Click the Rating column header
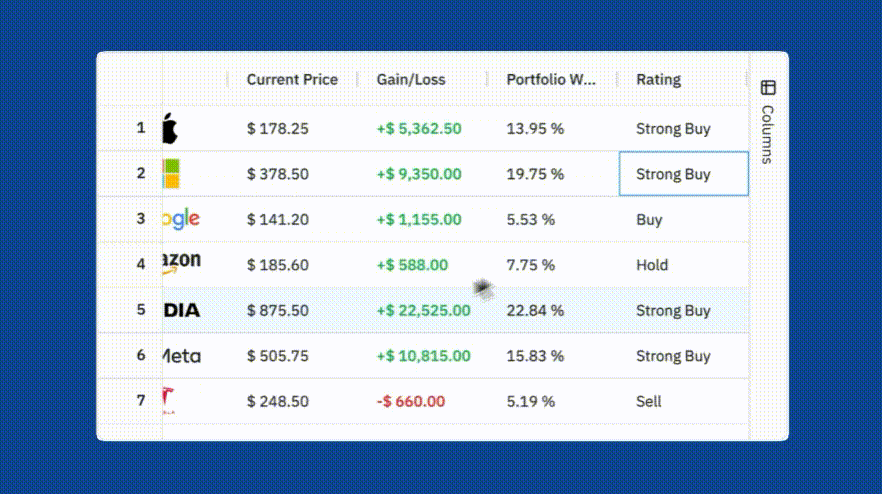The width and height of the screenshot is (882, 494). [x=658, y=79]
